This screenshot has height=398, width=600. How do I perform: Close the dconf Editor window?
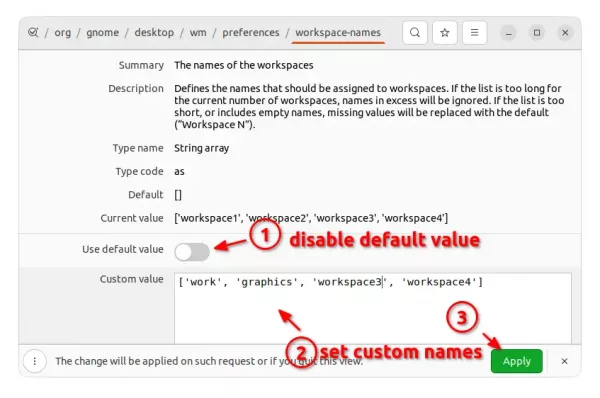click(565, 33)
